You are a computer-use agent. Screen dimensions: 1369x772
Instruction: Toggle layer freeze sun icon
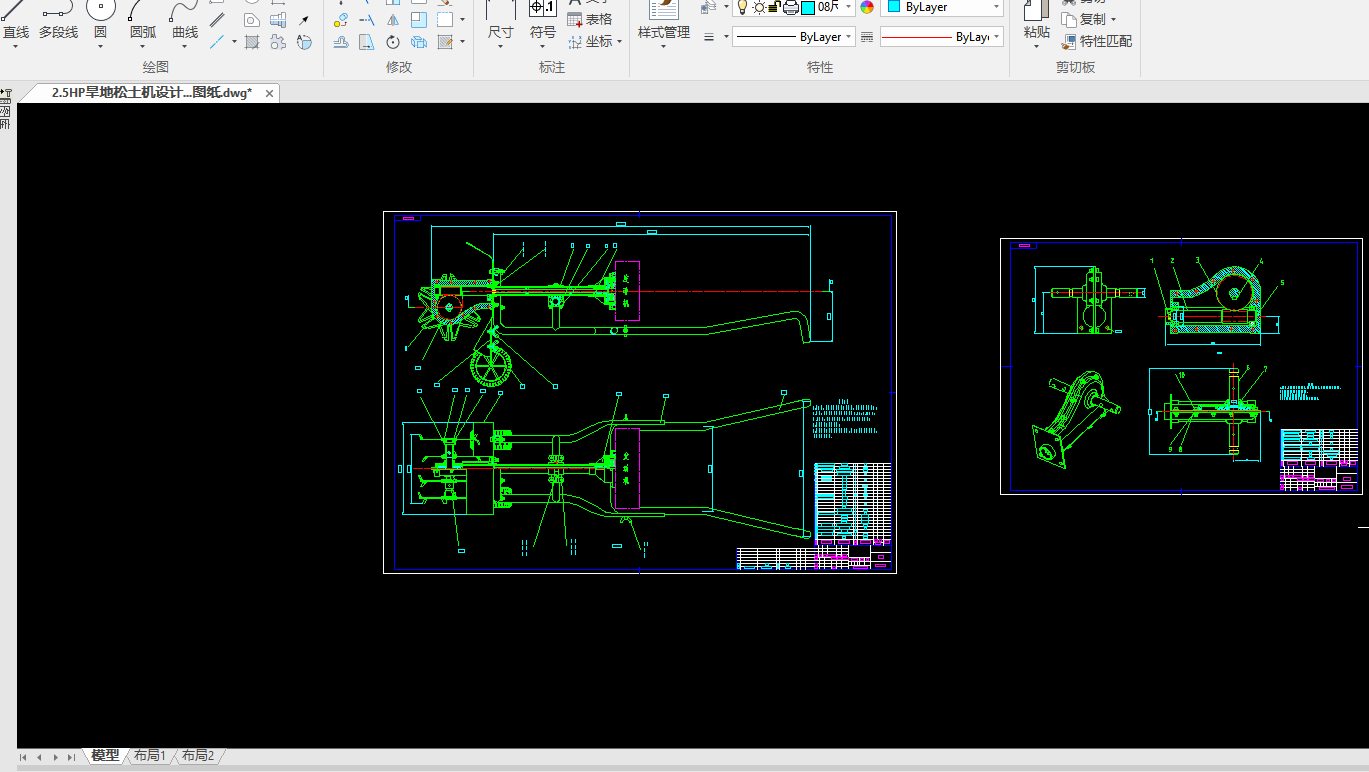[x=759, y=7]
